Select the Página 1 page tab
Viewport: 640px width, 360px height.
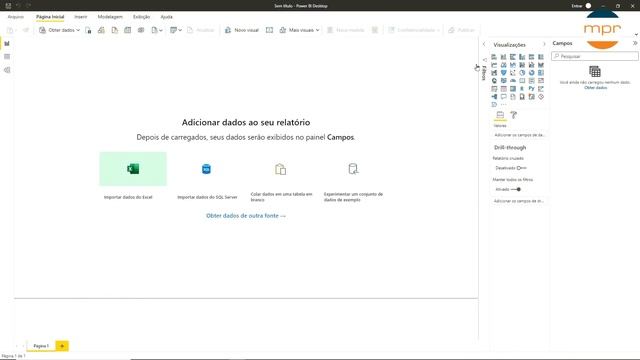click(x=41, y=346)
